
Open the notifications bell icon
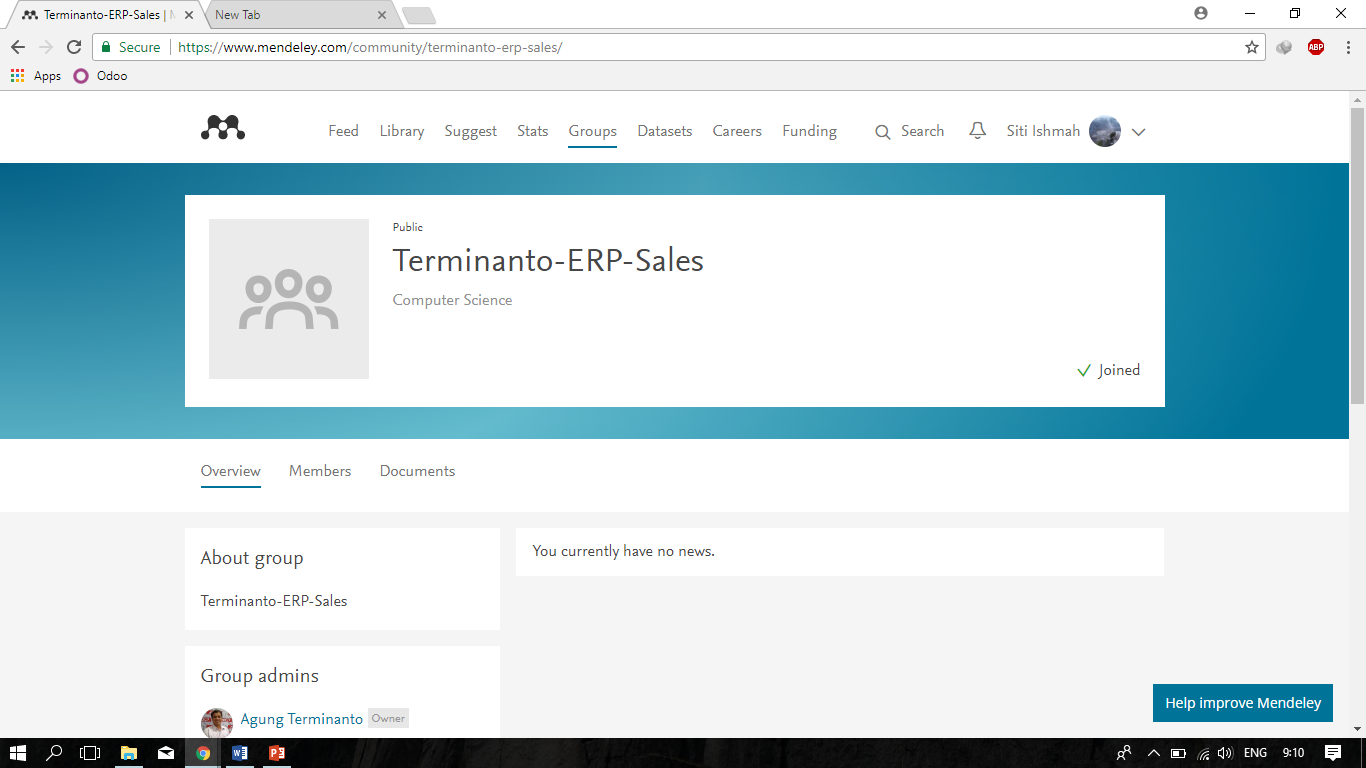978,131
